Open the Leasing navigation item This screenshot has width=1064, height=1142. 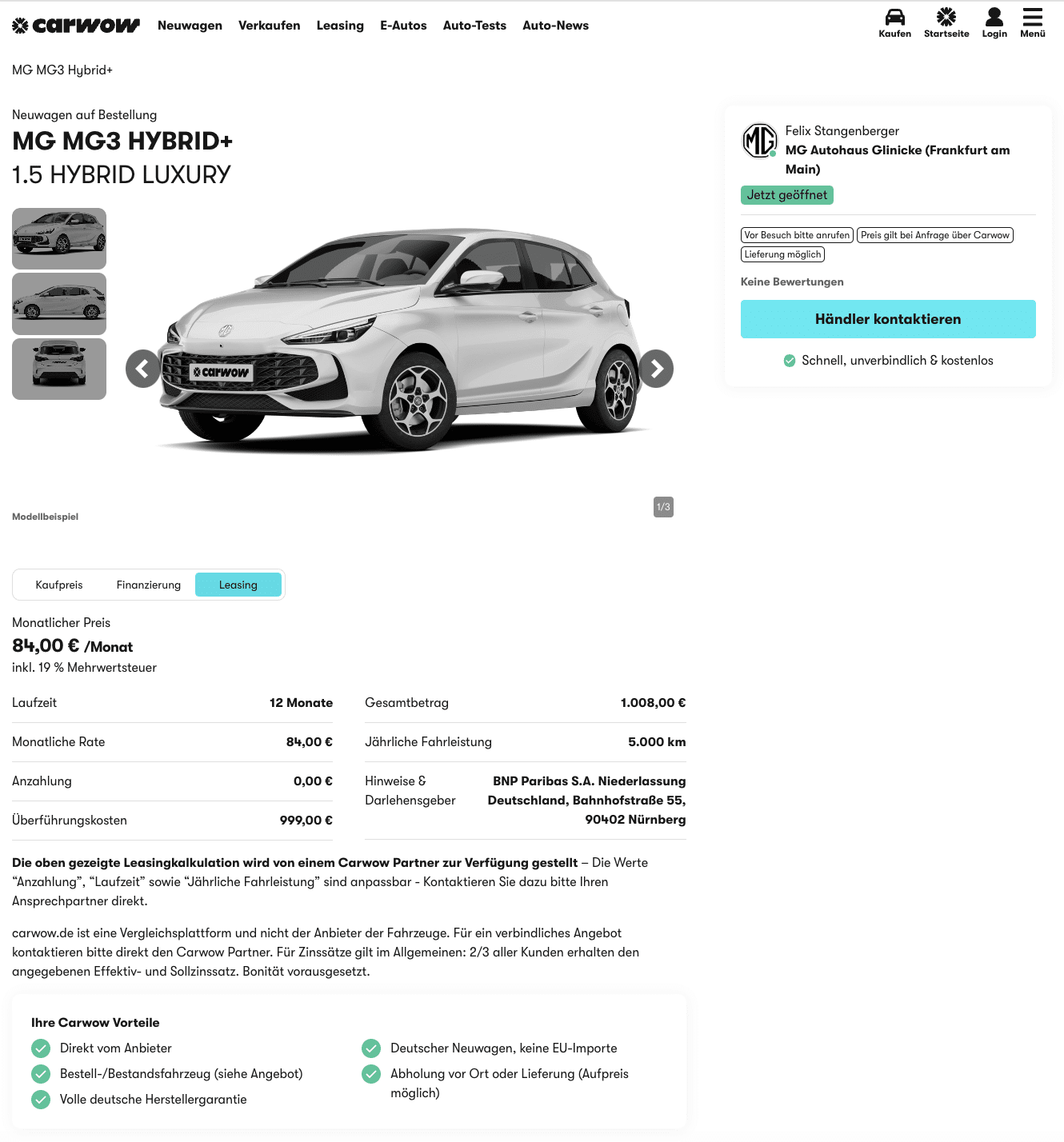point(340,26)
